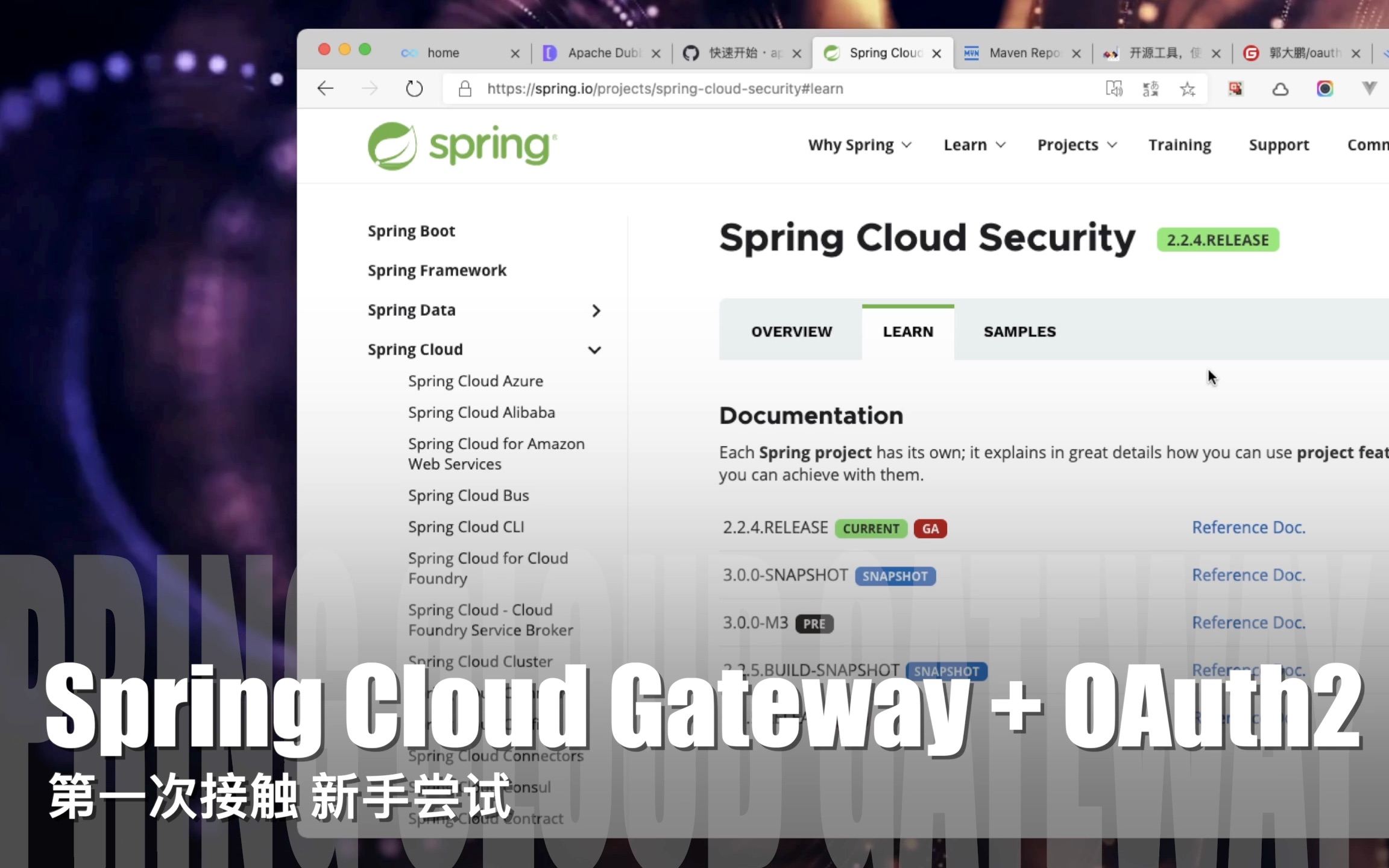Open the Projects dropdown navigation menu
Image resolution: width=1389 pixels, height=868 pixels.
point(1078,145)
